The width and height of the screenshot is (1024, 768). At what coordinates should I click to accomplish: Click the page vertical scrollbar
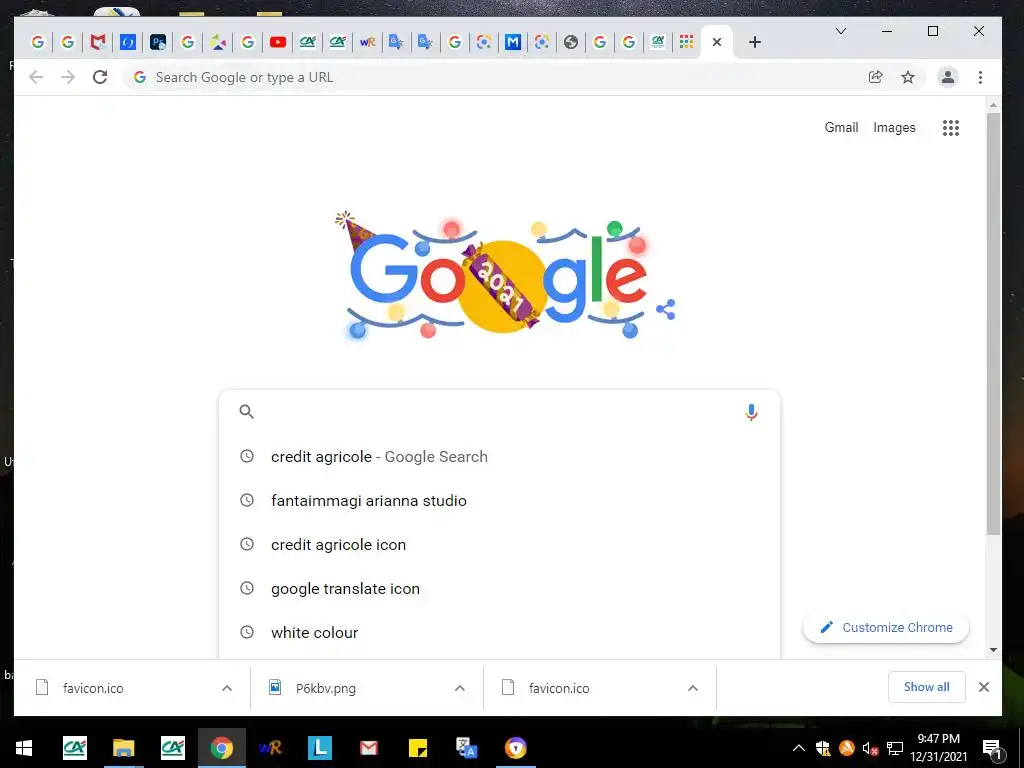pyautogui.click(x=993, y=323)
